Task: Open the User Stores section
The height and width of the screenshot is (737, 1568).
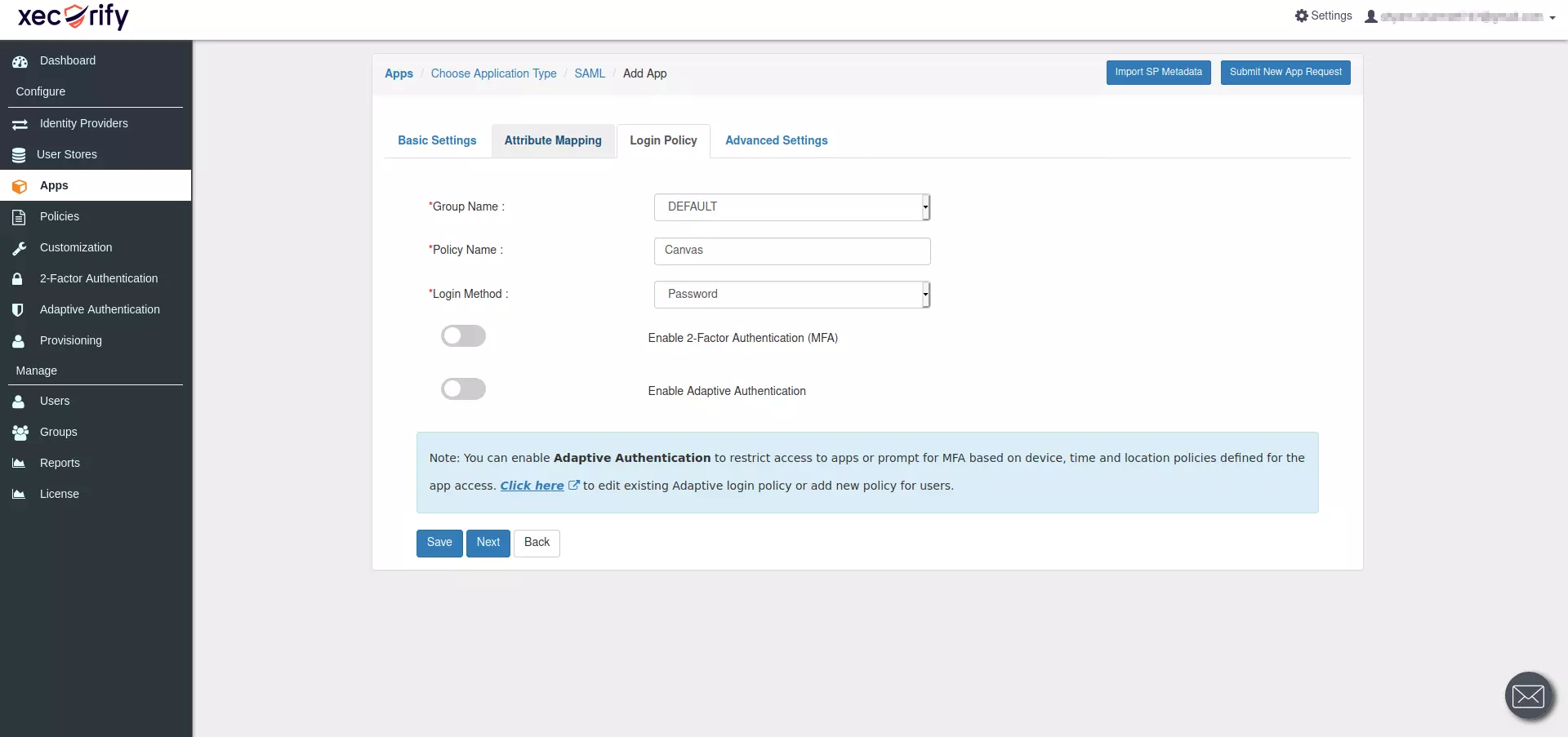Action: pos(69,154)
